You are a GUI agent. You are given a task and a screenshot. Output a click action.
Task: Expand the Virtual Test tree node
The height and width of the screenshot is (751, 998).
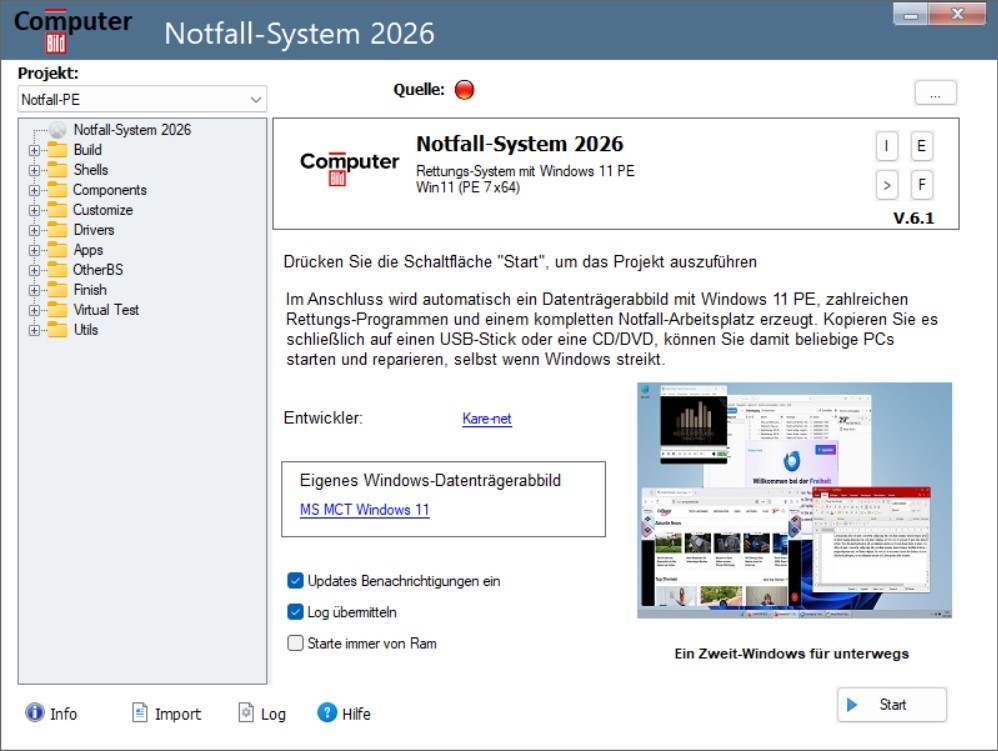[x=34, y=311]
